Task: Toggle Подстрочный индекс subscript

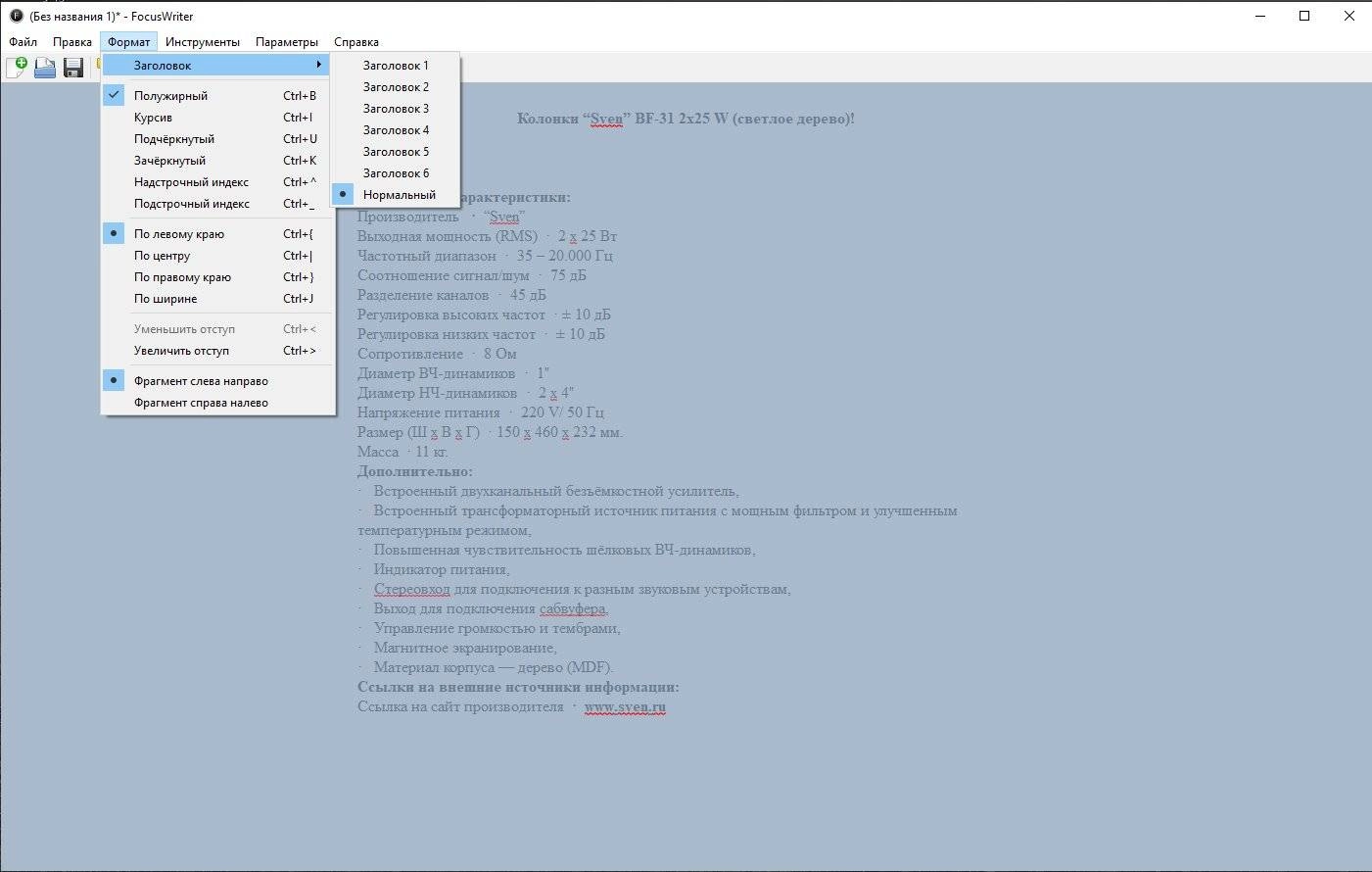Action: (x=218, y=204)
